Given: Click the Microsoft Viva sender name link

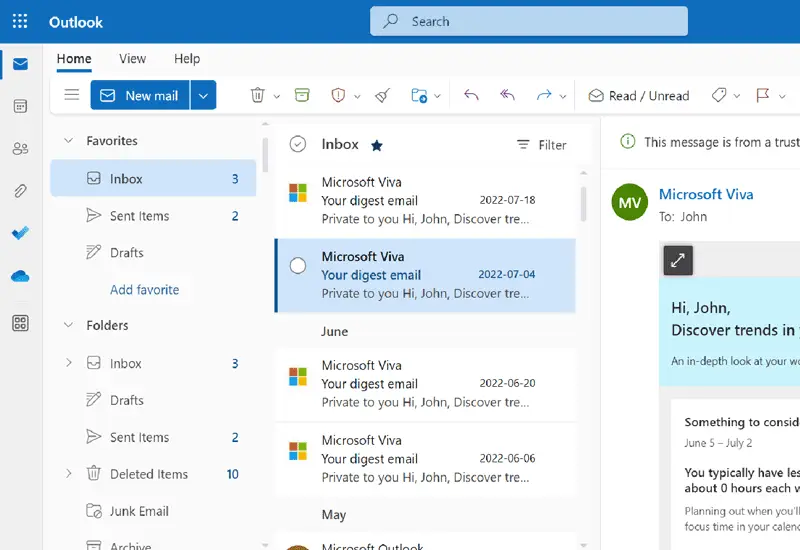Looking at the screenshot, I should point(706,194).
